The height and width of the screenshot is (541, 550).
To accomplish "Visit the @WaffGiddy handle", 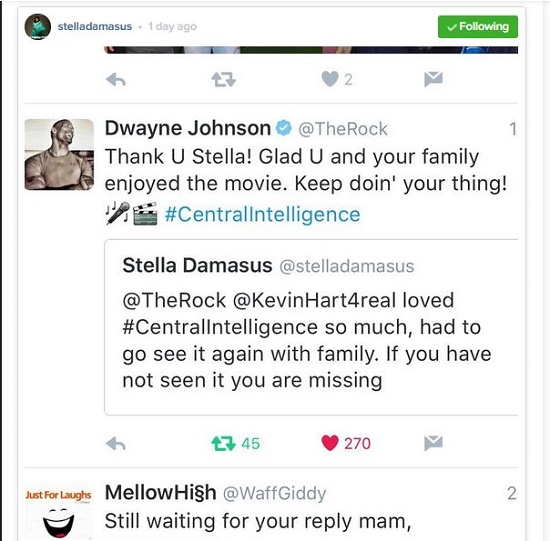I will [274, 493].
